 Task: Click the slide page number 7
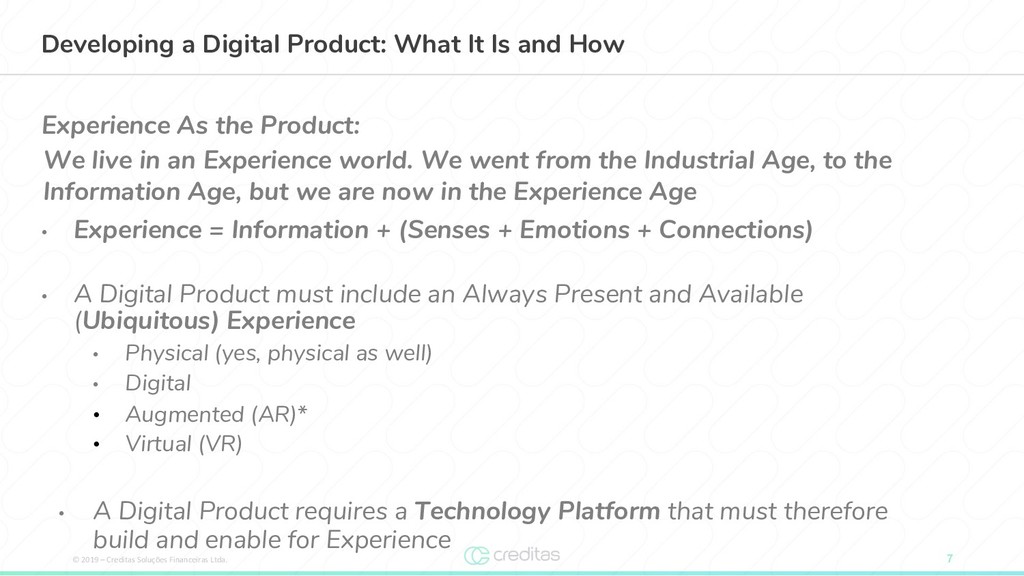pos(950,558)
